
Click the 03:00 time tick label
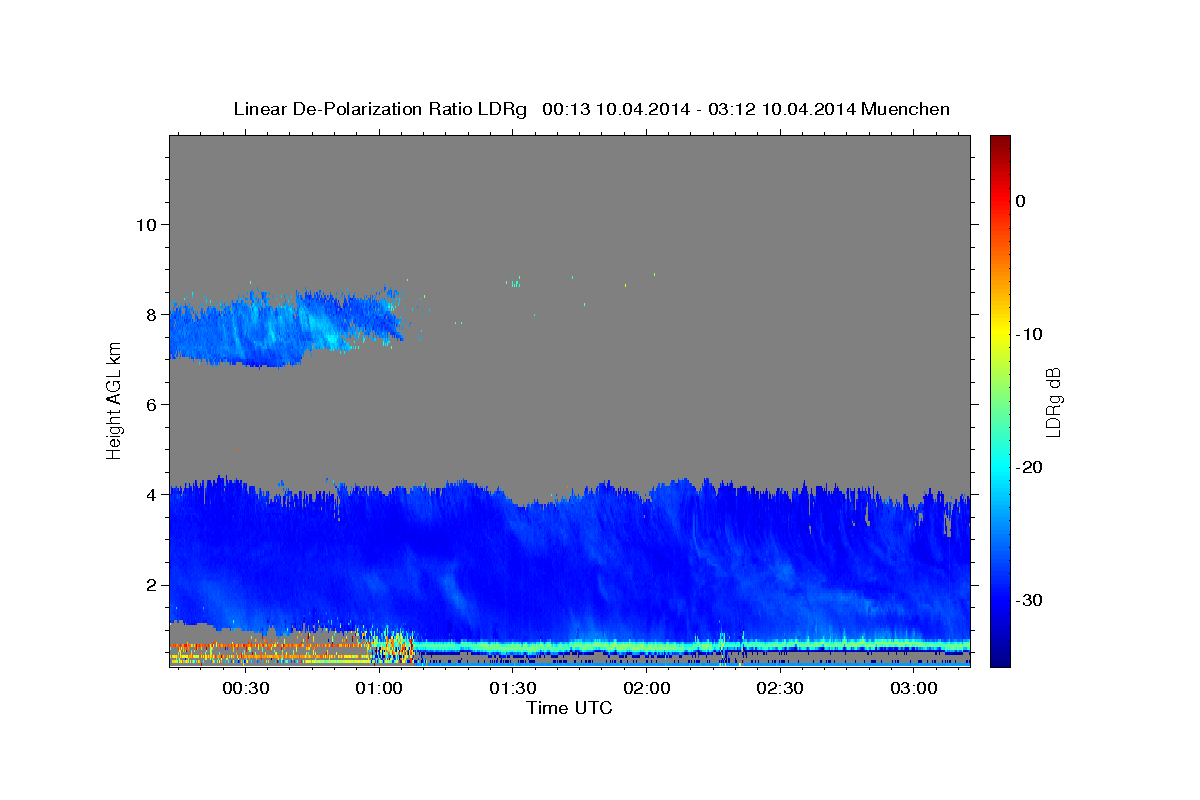coord(914,688)
